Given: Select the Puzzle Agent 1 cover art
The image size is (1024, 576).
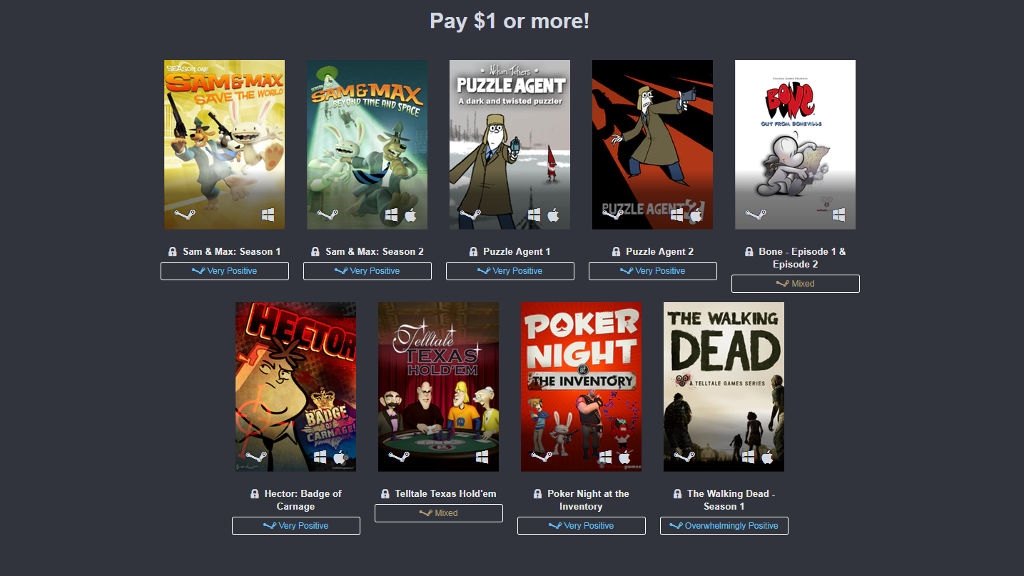Looking at the screenshot, I should point(510,144).
